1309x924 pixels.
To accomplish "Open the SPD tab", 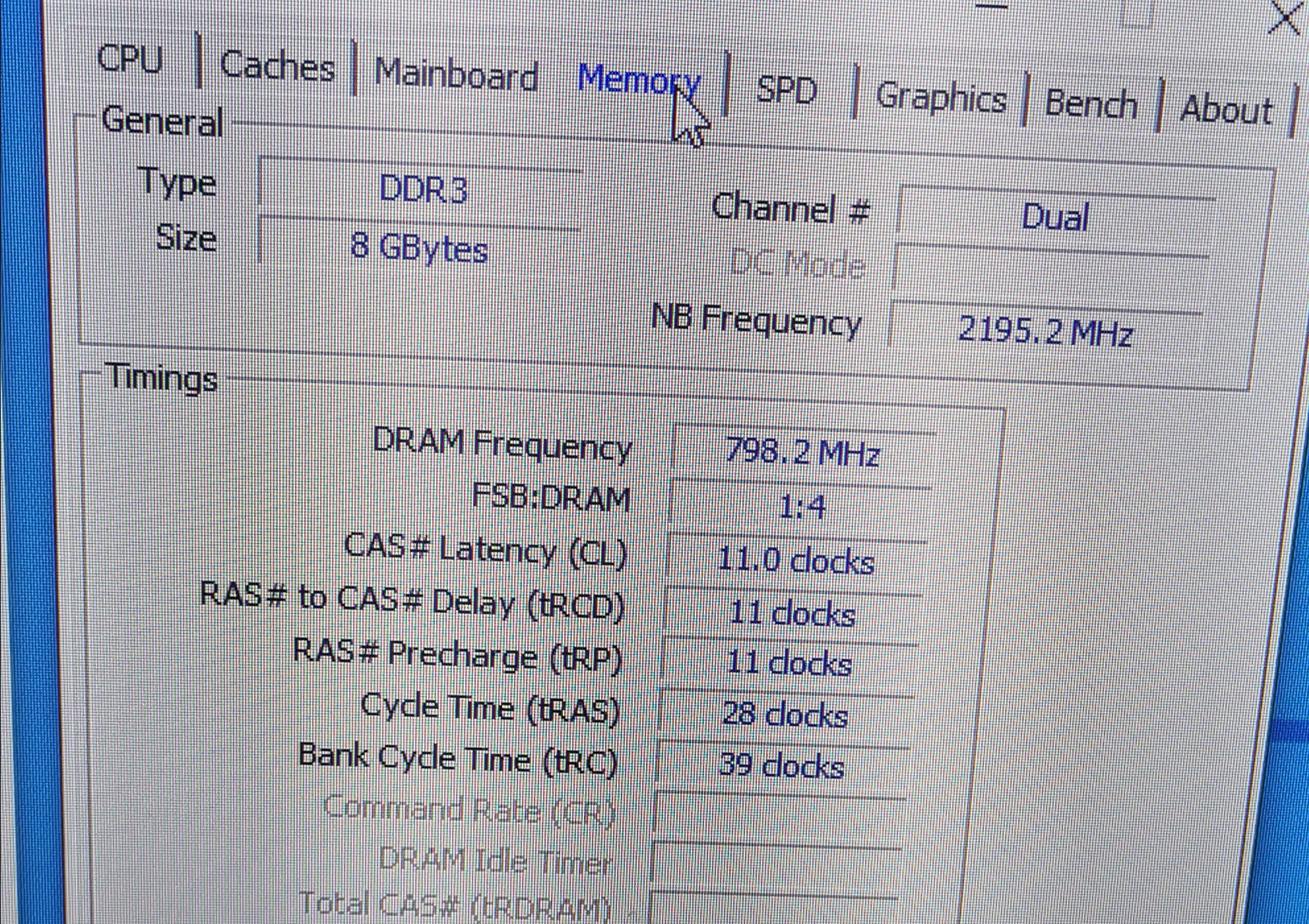I will point(786,90).
